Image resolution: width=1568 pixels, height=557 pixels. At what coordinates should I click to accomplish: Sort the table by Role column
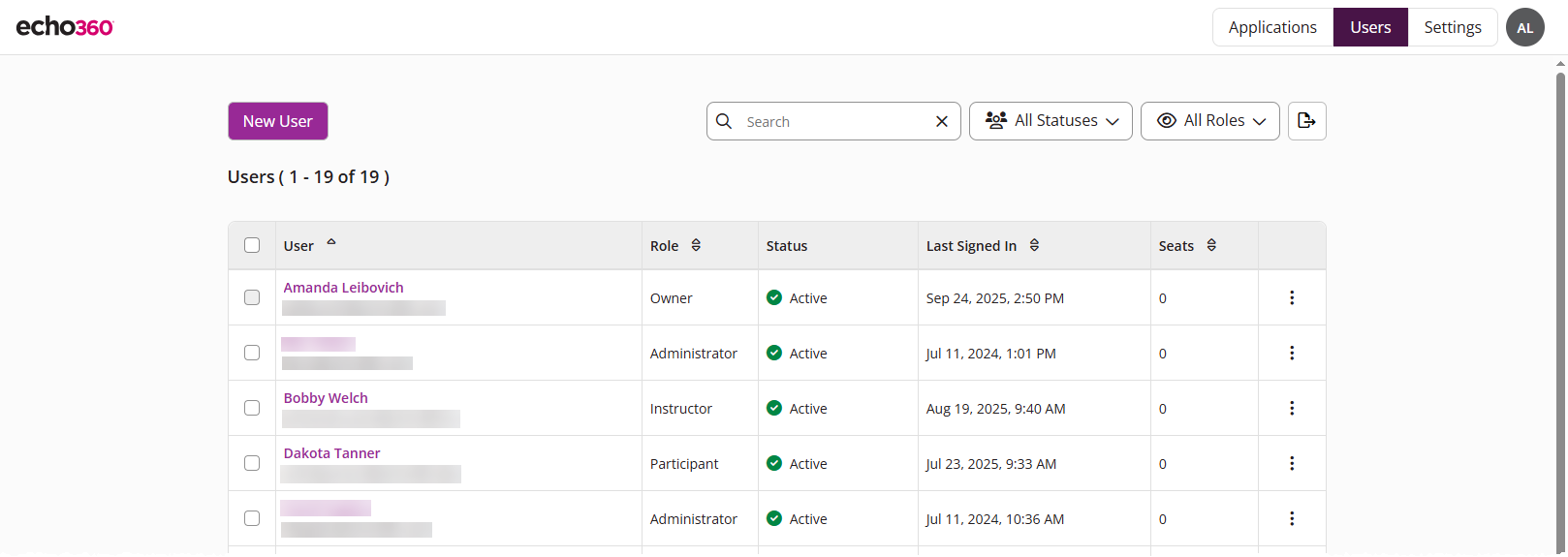696,246
